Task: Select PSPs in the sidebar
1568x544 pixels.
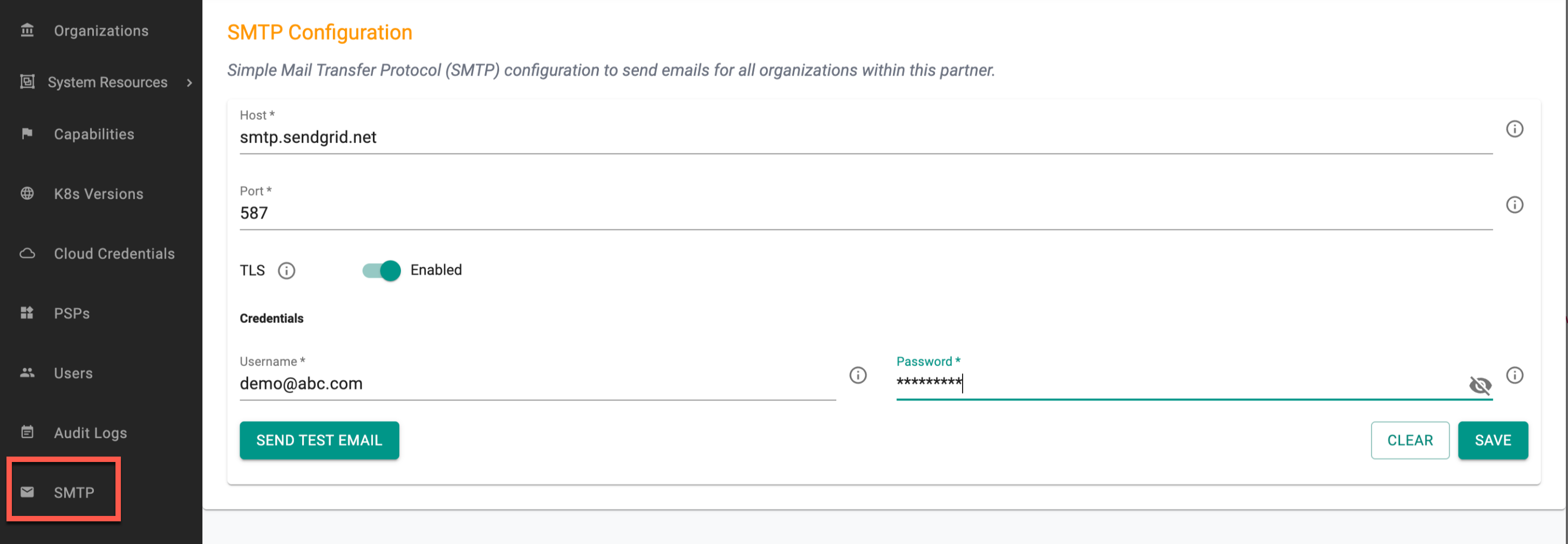Action: pyautogui.click(x=71, y=314)
